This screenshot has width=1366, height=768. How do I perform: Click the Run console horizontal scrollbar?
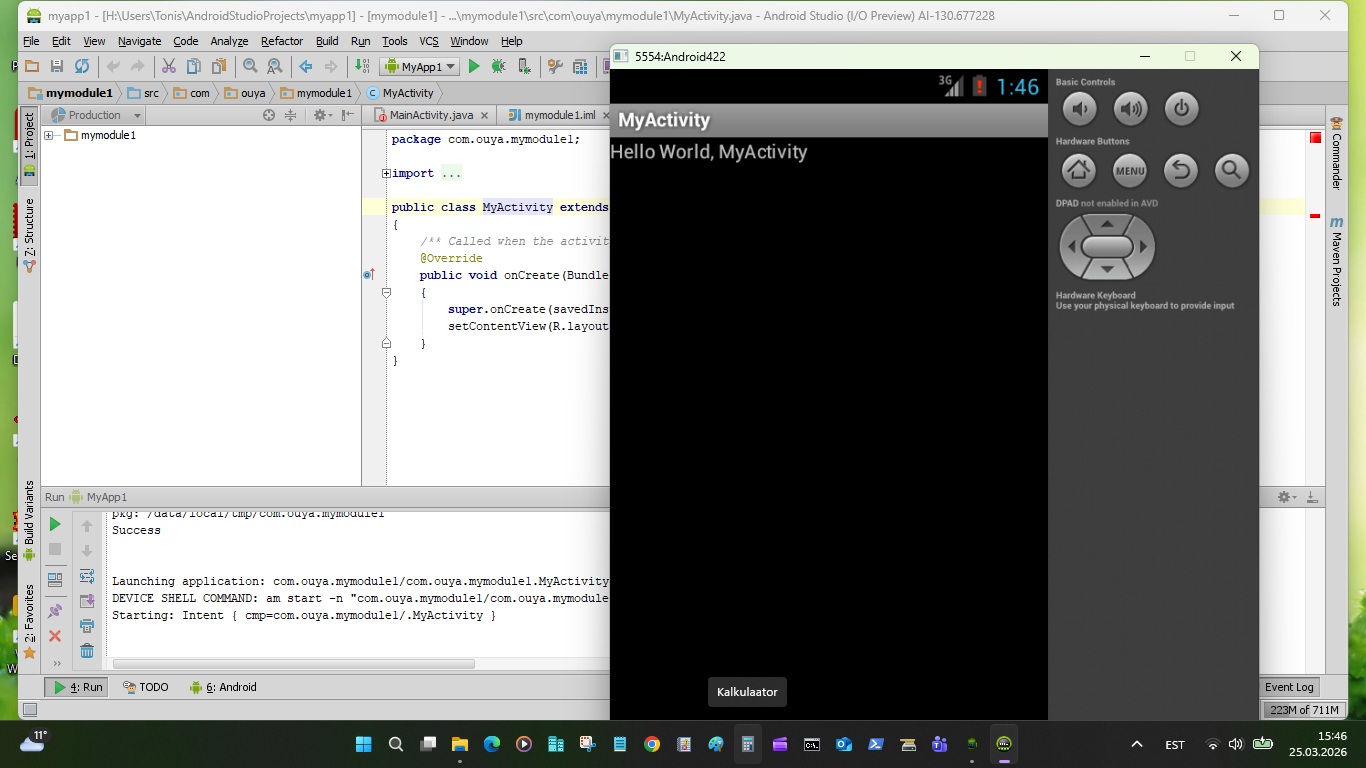[293, 663]
